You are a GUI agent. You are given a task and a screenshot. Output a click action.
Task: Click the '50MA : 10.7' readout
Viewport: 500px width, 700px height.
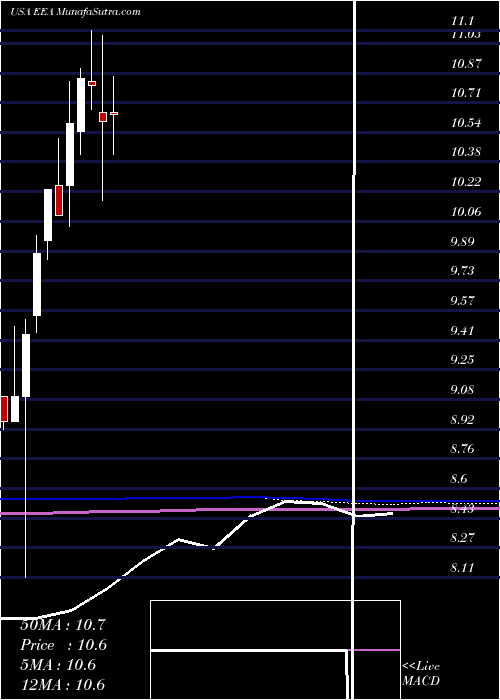click(x=62, y=625)
